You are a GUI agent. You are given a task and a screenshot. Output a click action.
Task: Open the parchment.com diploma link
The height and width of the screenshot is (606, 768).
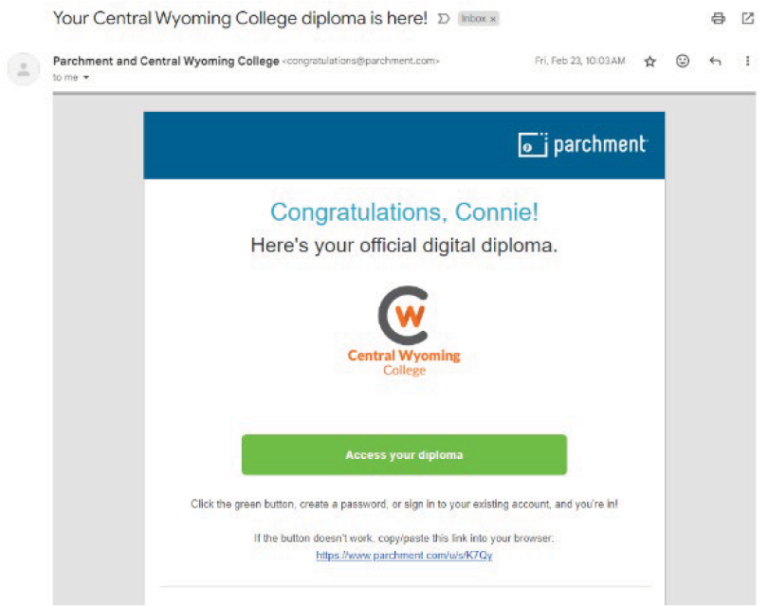click(x=404, y=555)
